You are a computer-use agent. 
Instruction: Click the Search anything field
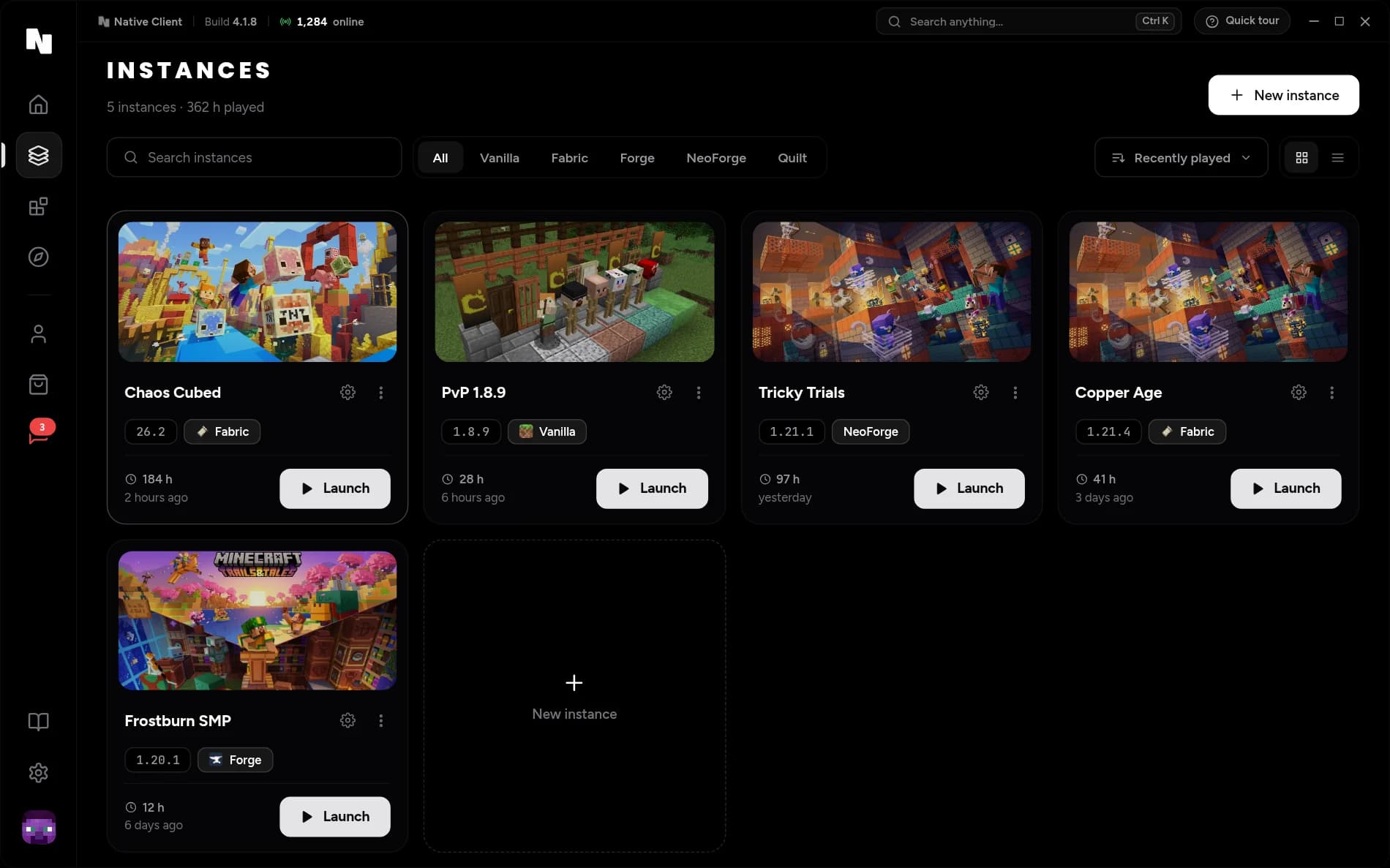[x=1029, y=21]
